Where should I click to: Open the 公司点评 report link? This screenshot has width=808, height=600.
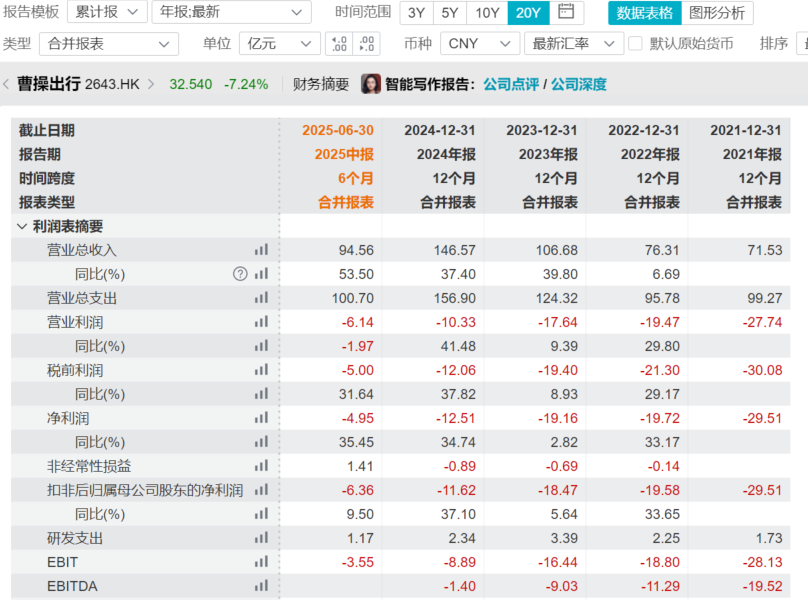[510, 84]
